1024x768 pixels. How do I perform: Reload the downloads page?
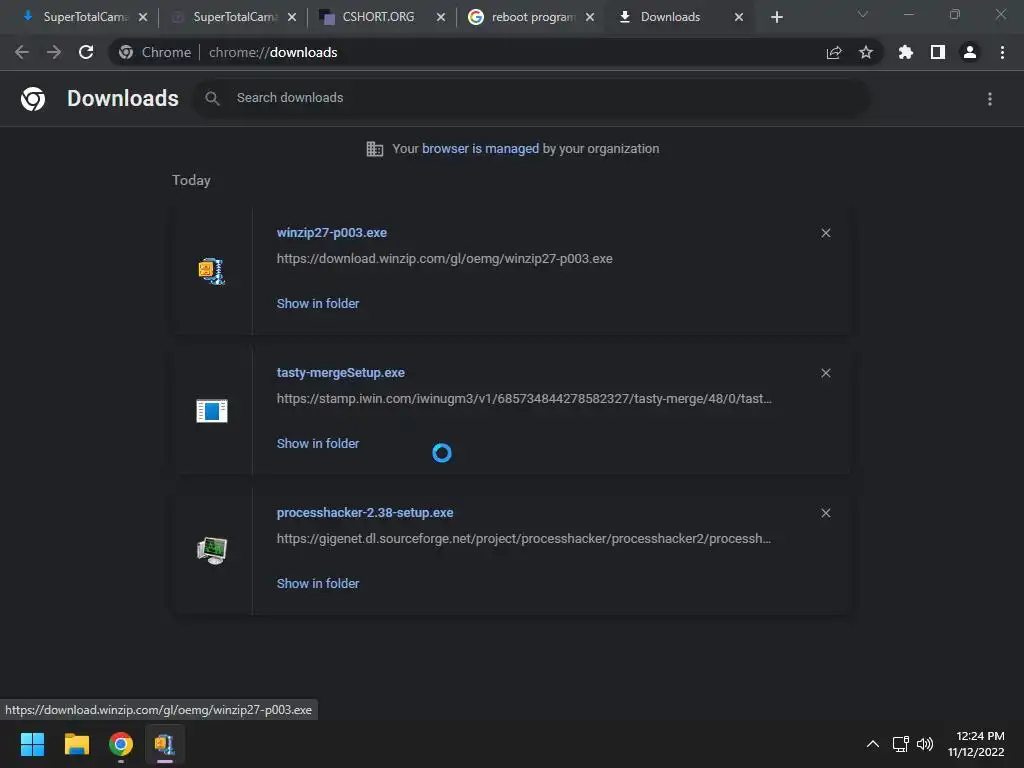coord(86,52)
